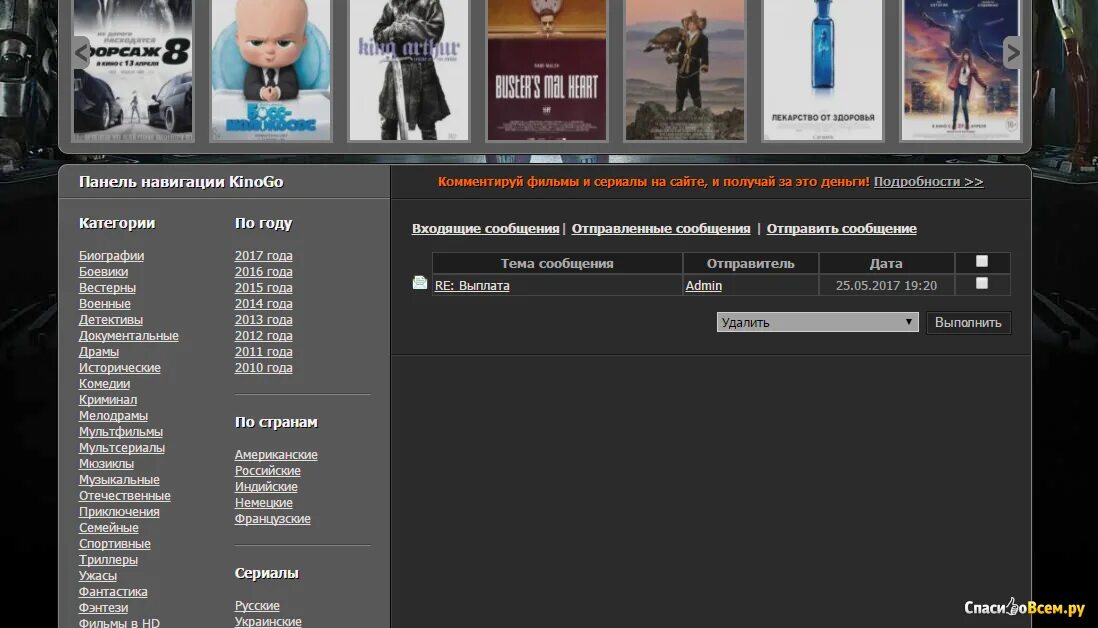Screen dimensions: 1098x628
Task: Click date 25.05.2017 19:20 cell
Action: (886, 286)
